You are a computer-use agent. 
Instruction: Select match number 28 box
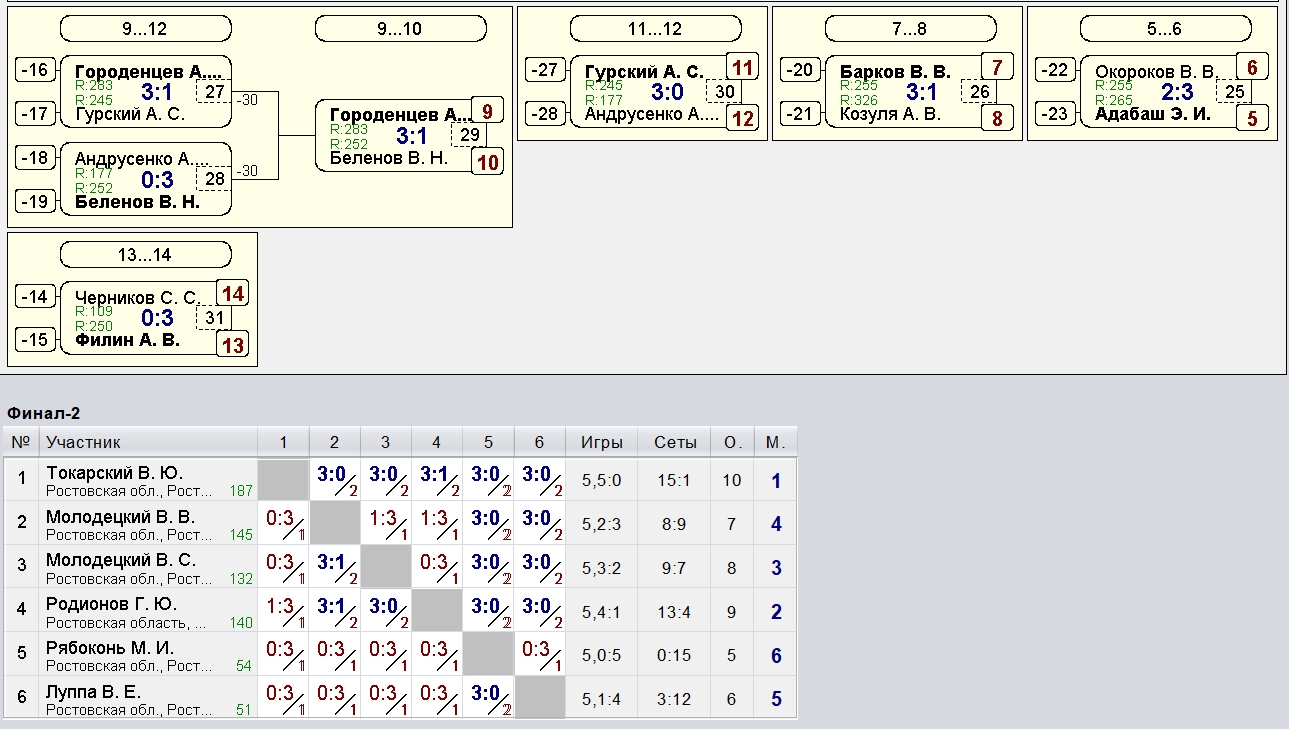coord(214,179)
